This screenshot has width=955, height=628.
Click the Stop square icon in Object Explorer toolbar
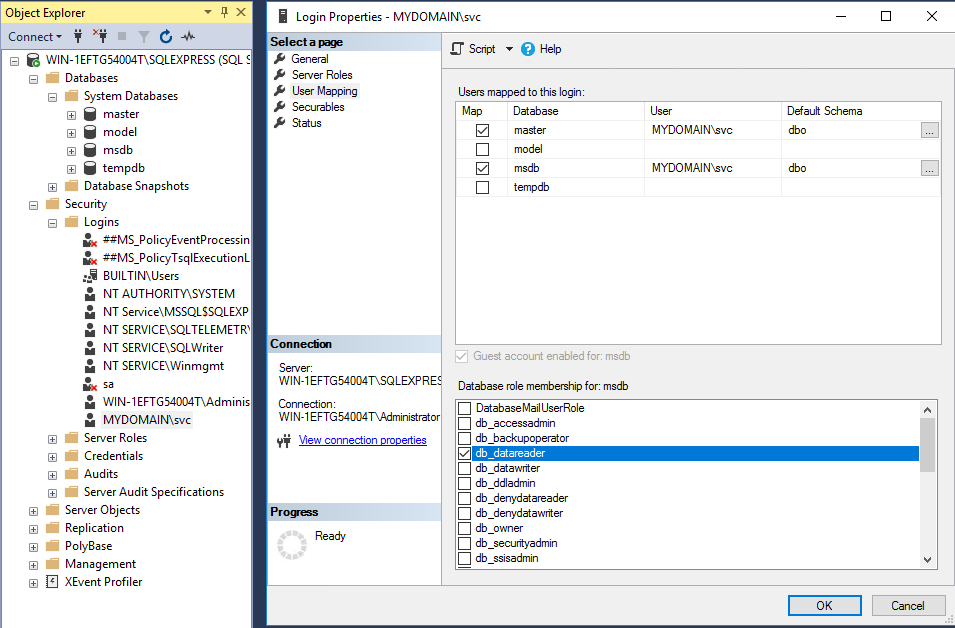[x=122, y=37]
